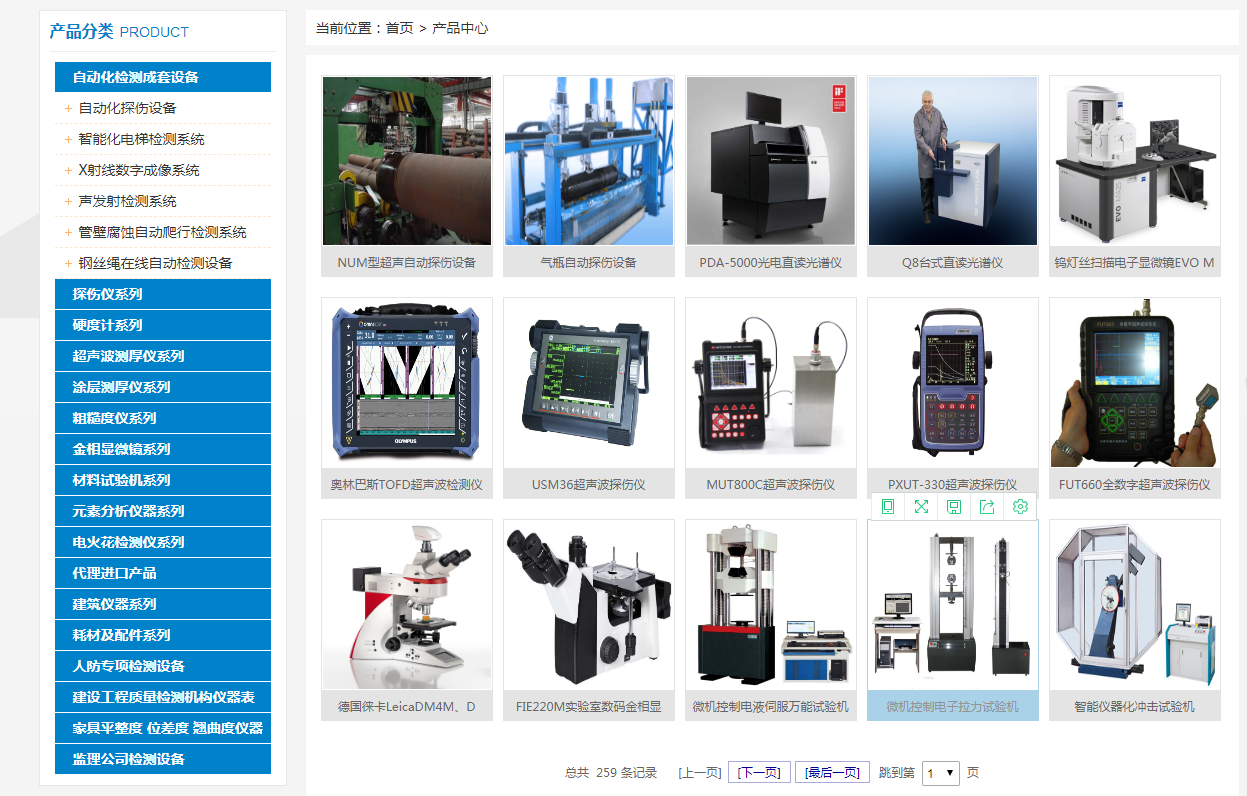Select 元素分析仪器系列 category

tap(163, 511)
